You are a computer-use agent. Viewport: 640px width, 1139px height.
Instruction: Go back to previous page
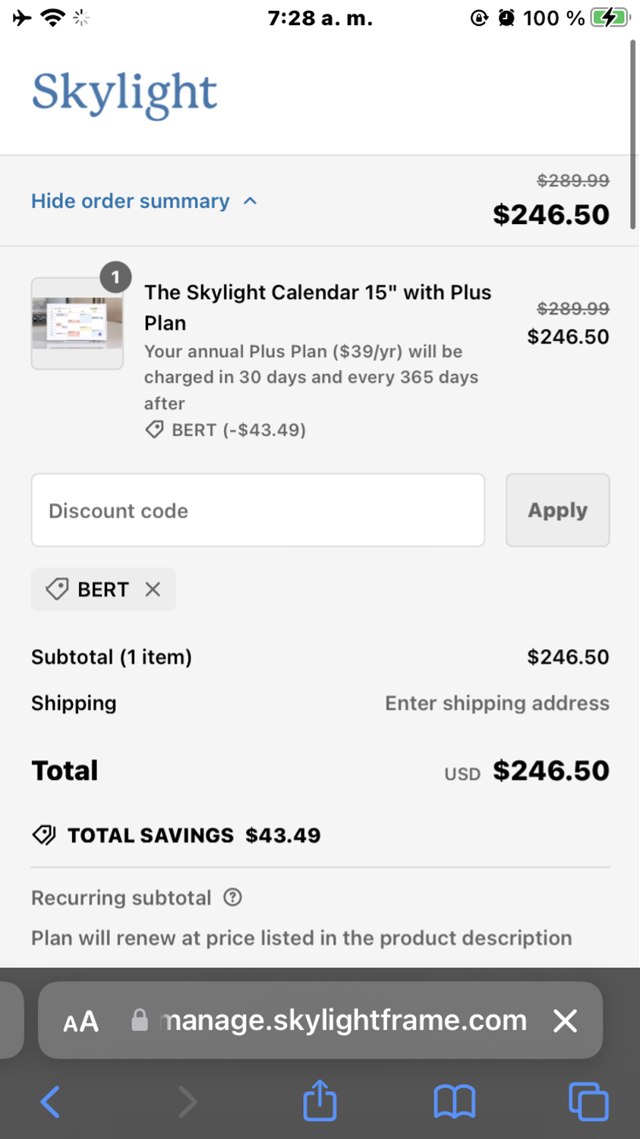coord(50,1102)
